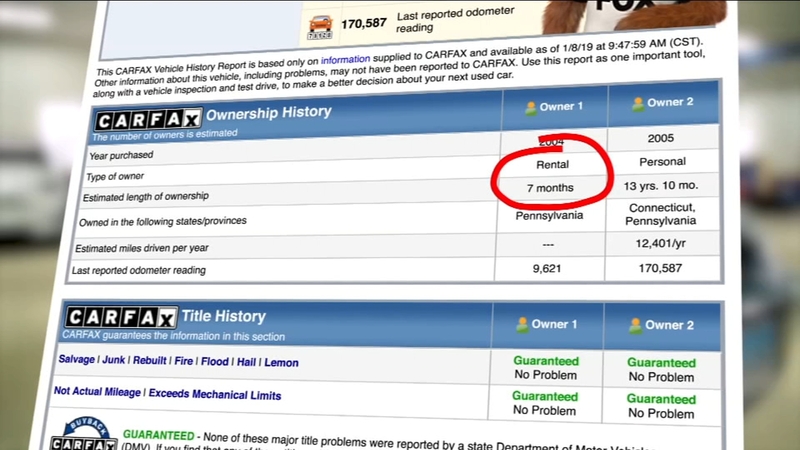
Task: Click the 'Estimated length of ownership' row label
Action: coord(146,196)
